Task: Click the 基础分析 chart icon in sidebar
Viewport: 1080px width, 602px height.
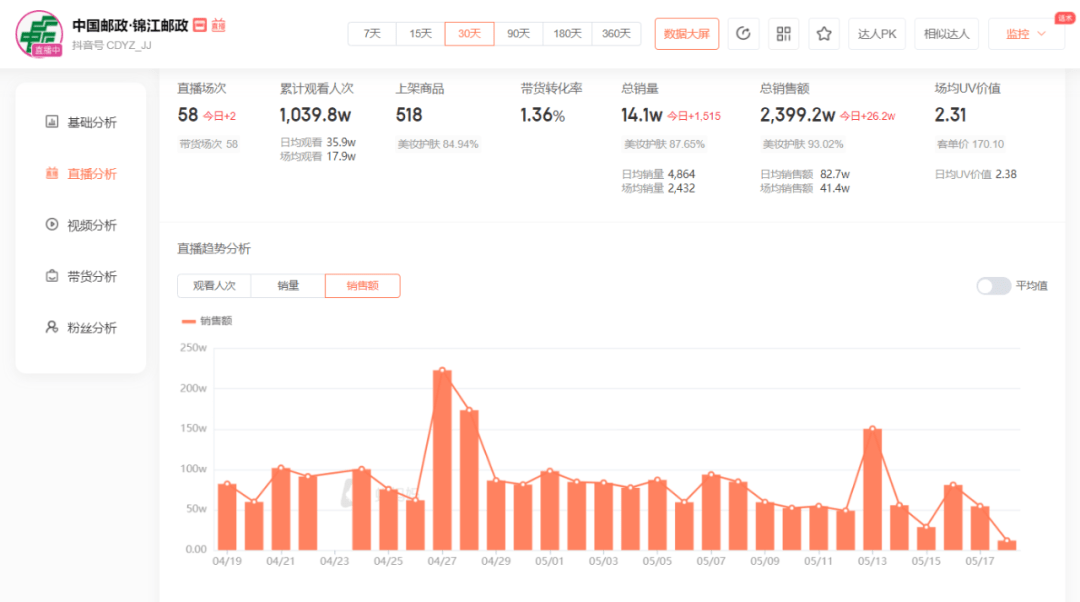Action: [52, 122]
